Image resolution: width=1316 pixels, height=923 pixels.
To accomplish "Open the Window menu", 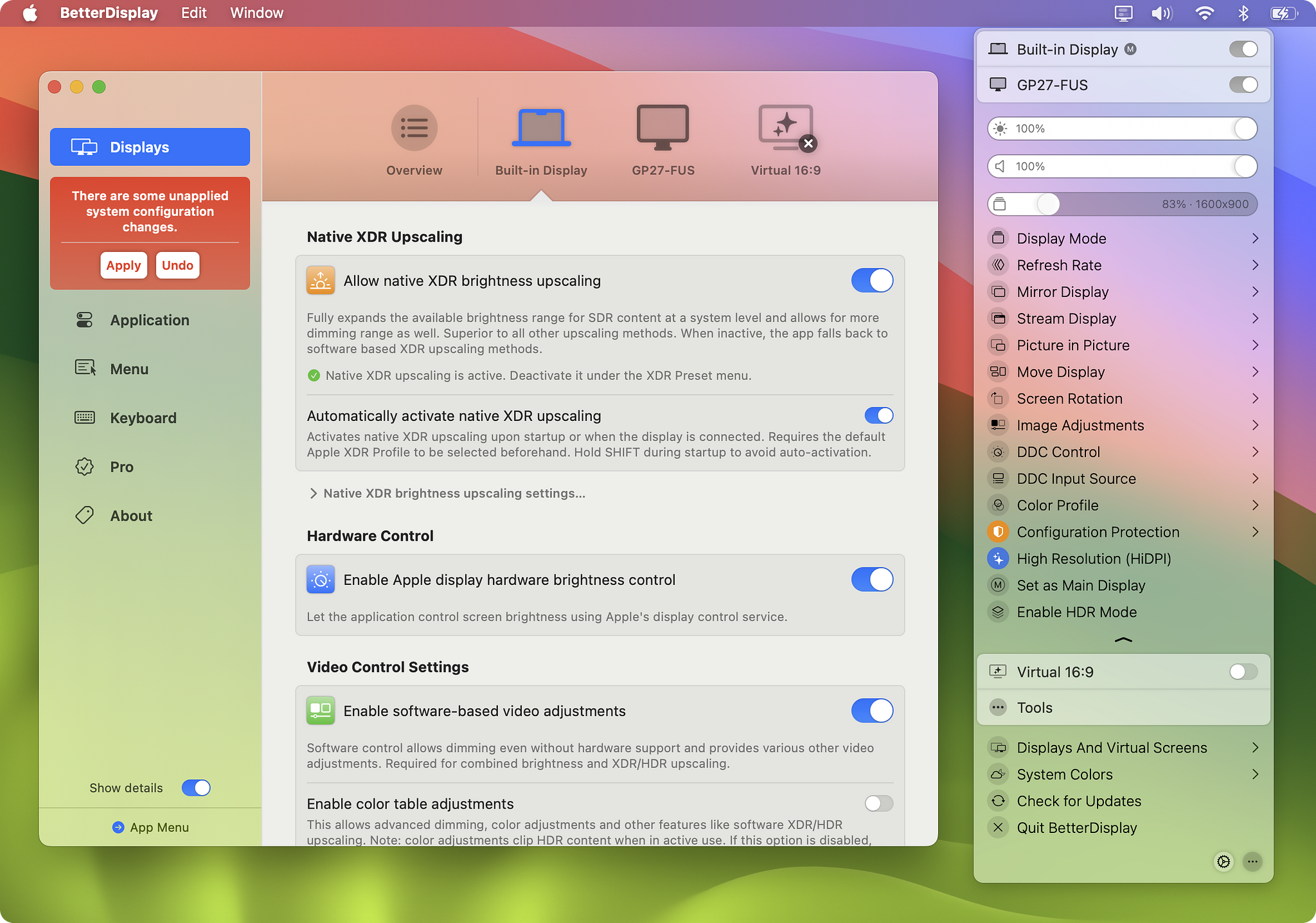I will (x=256, y=13).
